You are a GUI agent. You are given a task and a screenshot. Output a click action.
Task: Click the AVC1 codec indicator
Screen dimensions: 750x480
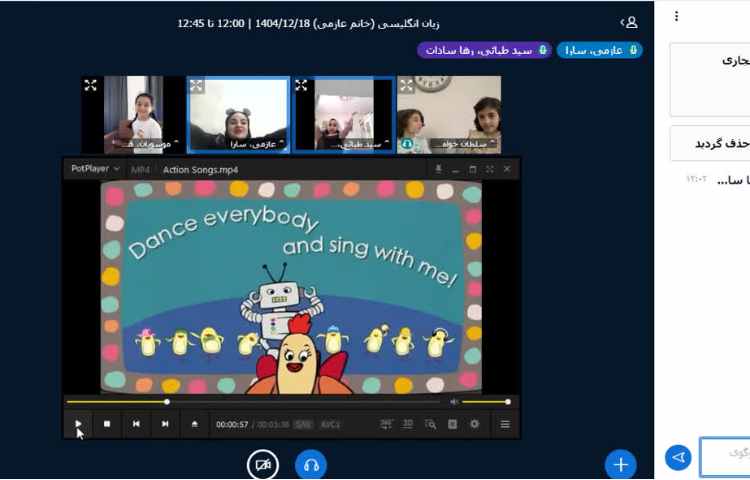pyautogui.click(x=330, y=425)
